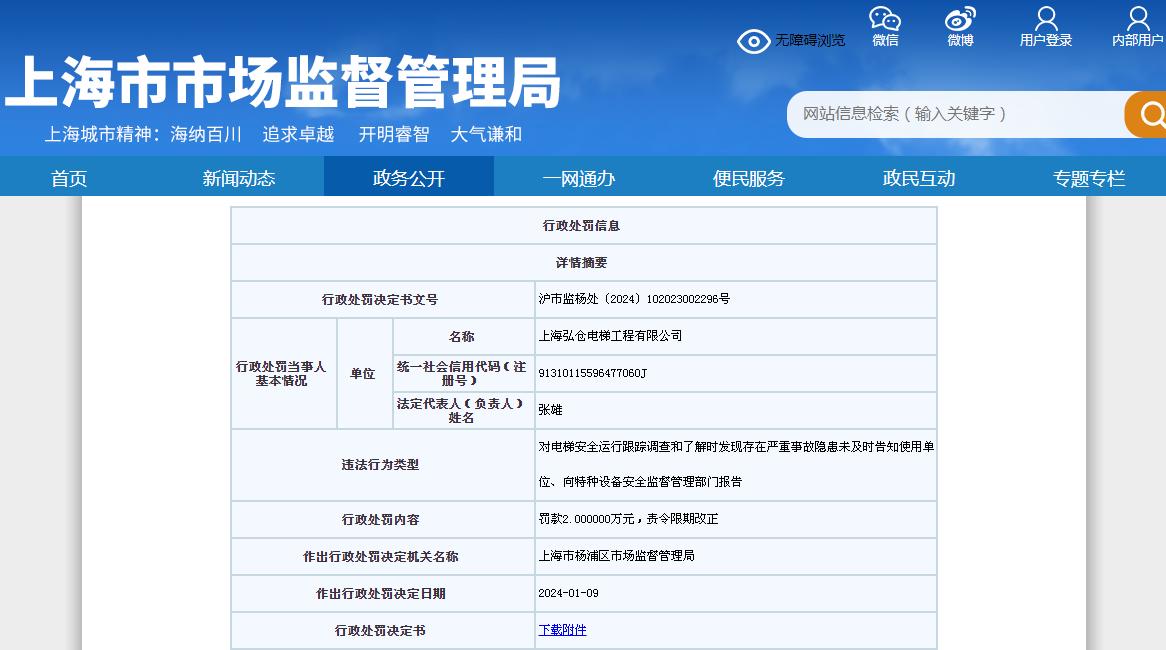This screenshot has width=1166, height=650.
Task: Open the 专题专栏 navigation tab
Action: point(1089,178)
